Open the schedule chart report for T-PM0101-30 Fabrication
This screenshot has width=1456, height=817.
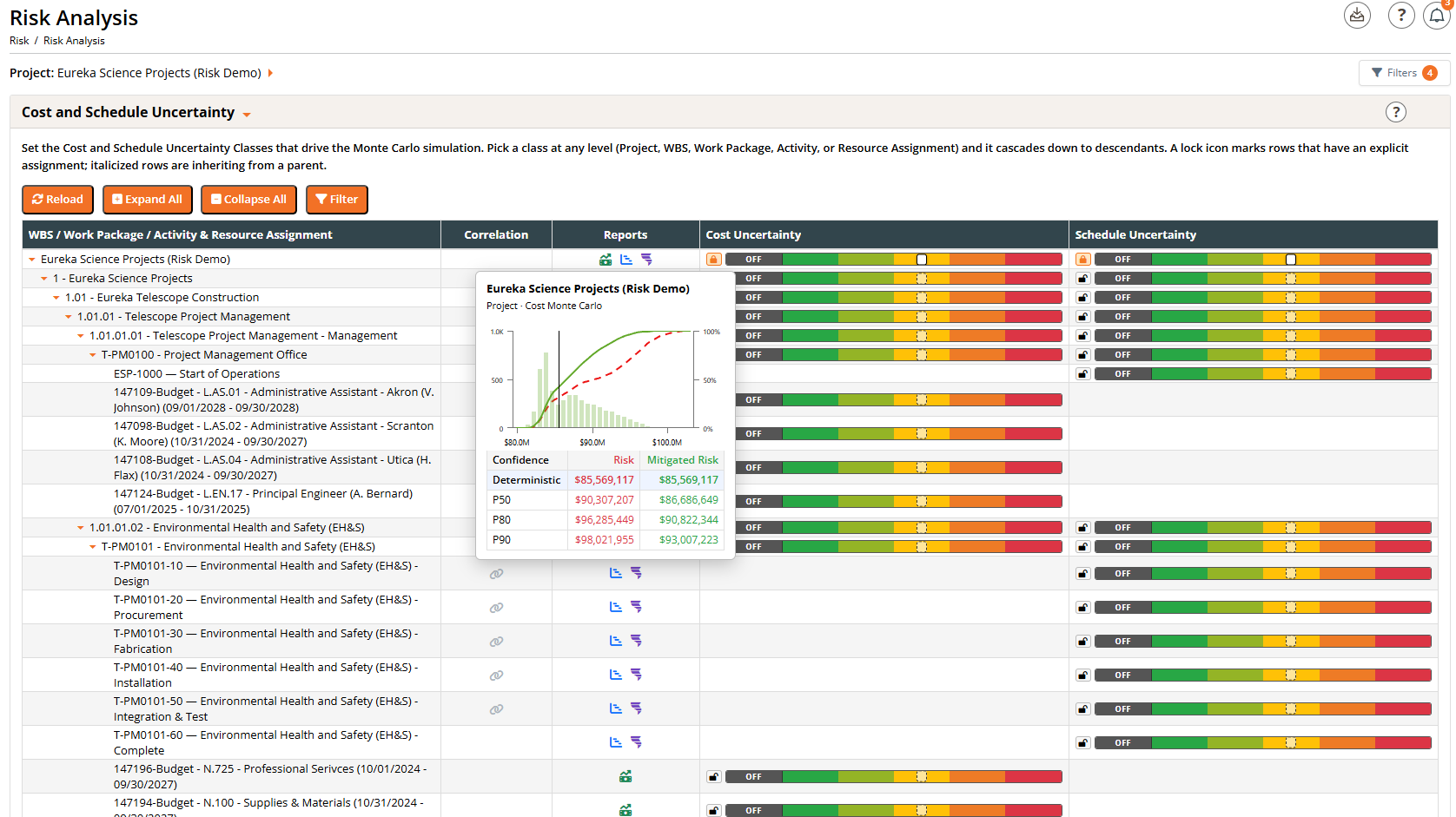(x=616, y=641)
